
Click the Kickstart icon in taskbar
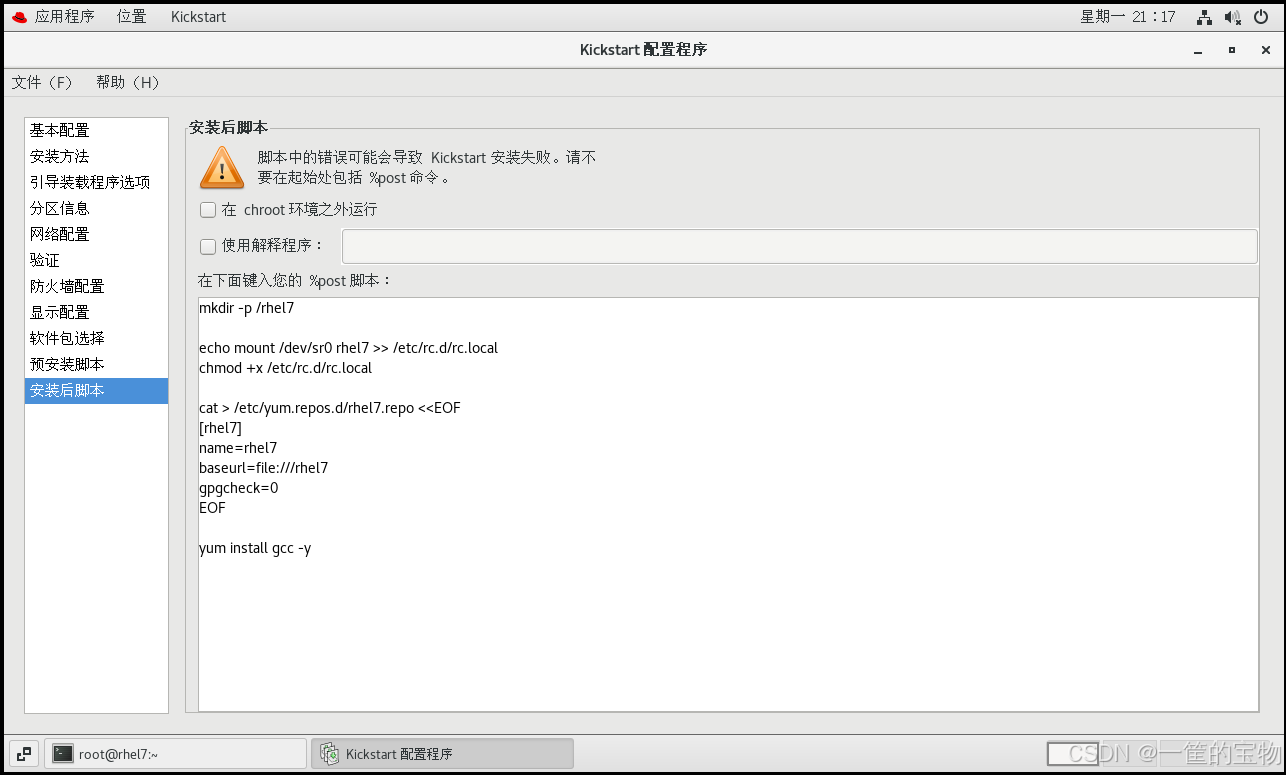point(329,754)
